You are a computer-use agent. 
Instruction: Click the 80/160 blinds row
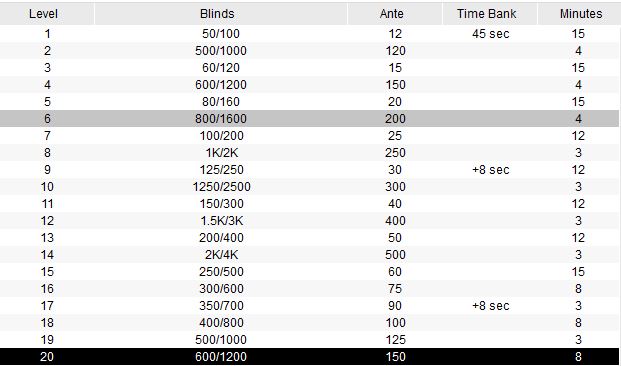click(x=309, y=102)
